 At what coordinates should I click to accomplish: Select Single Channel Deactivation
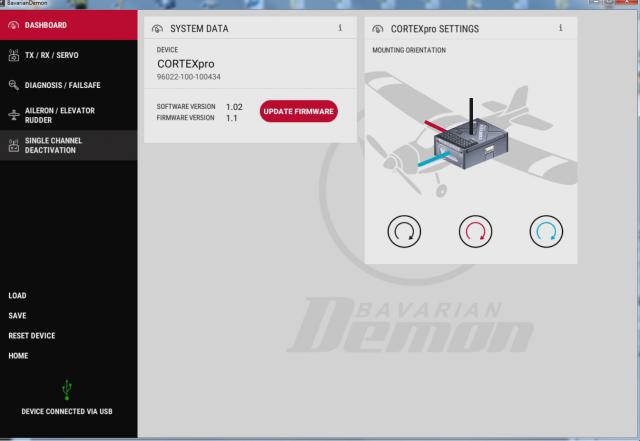pos(69,145)
